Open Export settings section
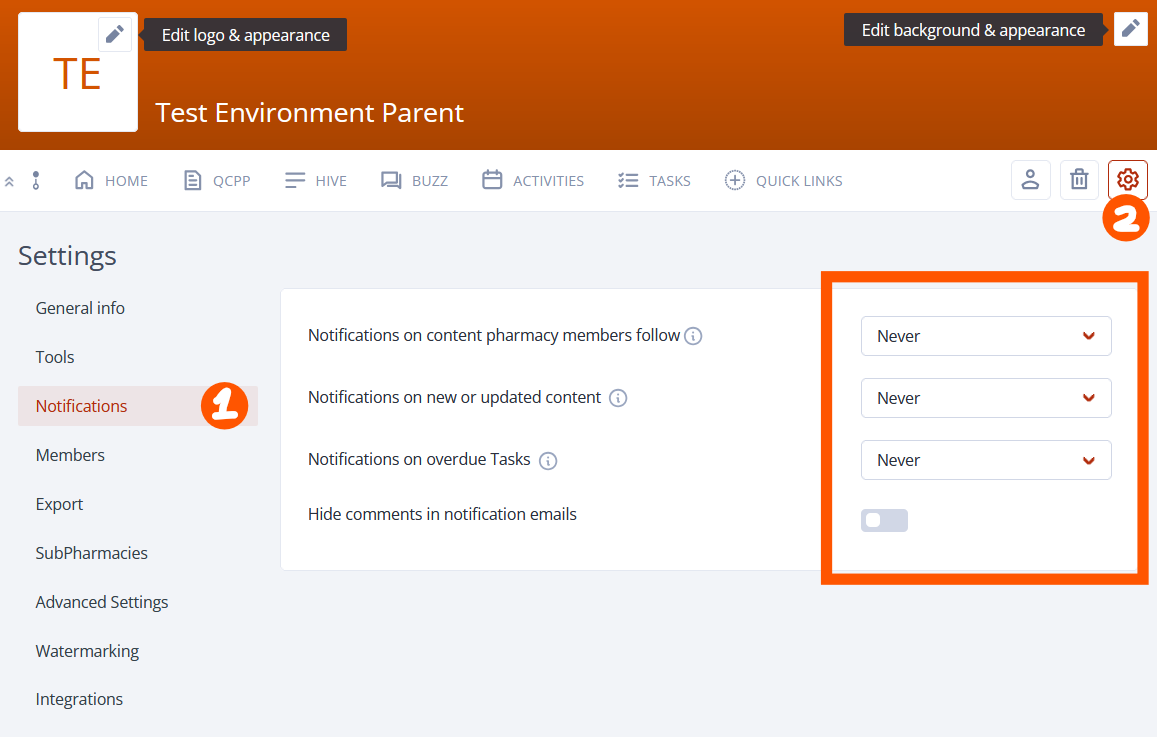This screenshot has height=737, width=1157. [x=59, y=504]
